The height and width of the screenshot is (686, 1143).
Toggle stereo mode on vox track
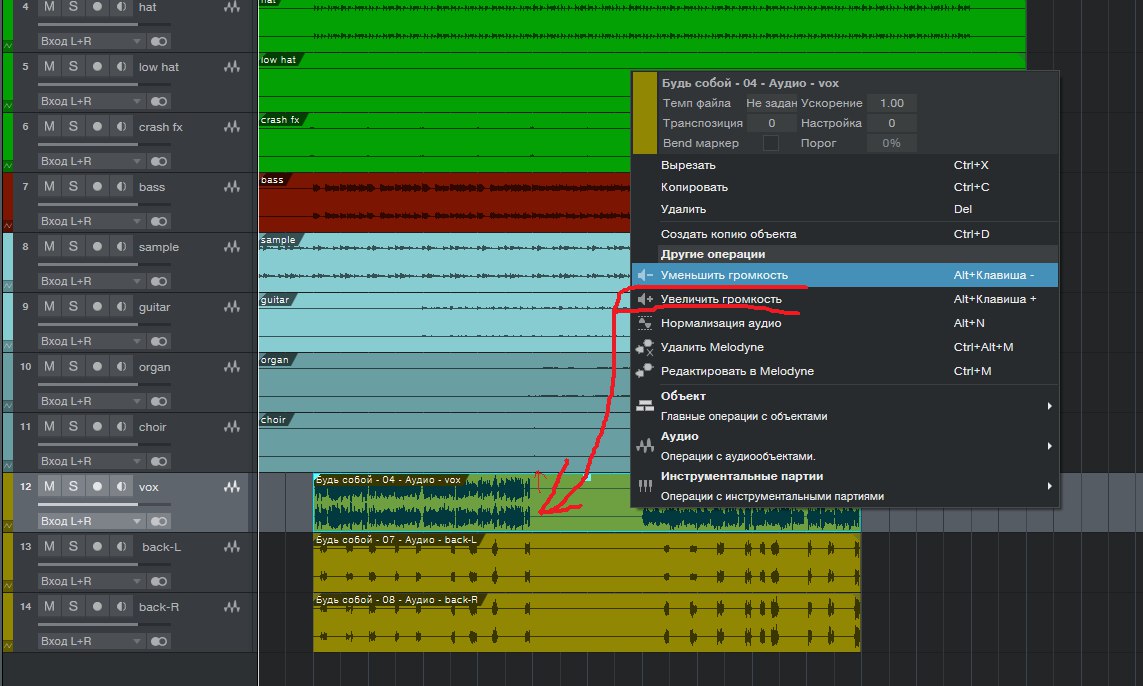[x=159, y=521]
